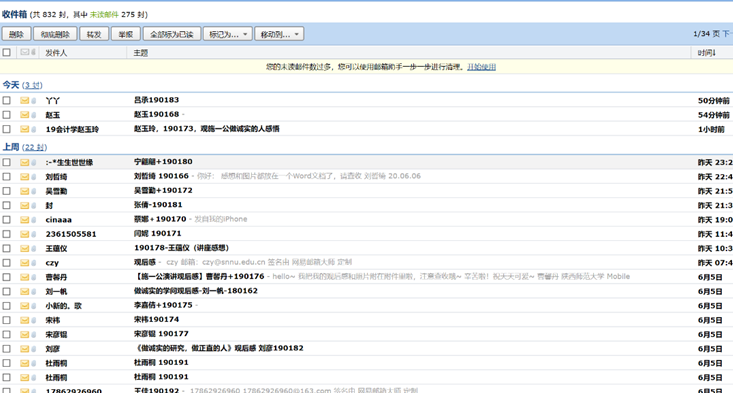
Task: Select checkbox for 宋祎 email
Action: [7, 320]
